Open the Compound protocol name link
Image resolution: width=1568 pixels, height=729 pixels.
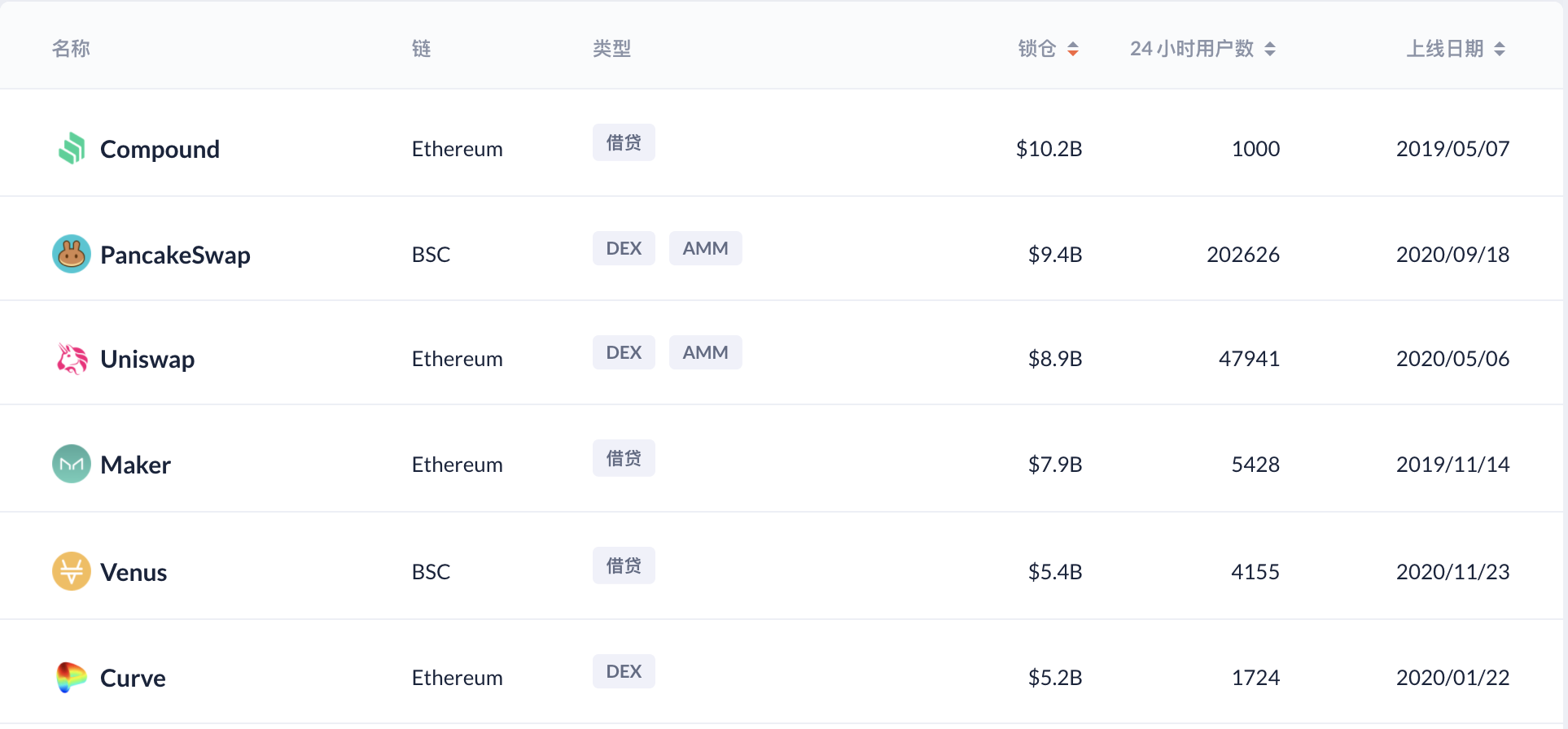(160, 149)
